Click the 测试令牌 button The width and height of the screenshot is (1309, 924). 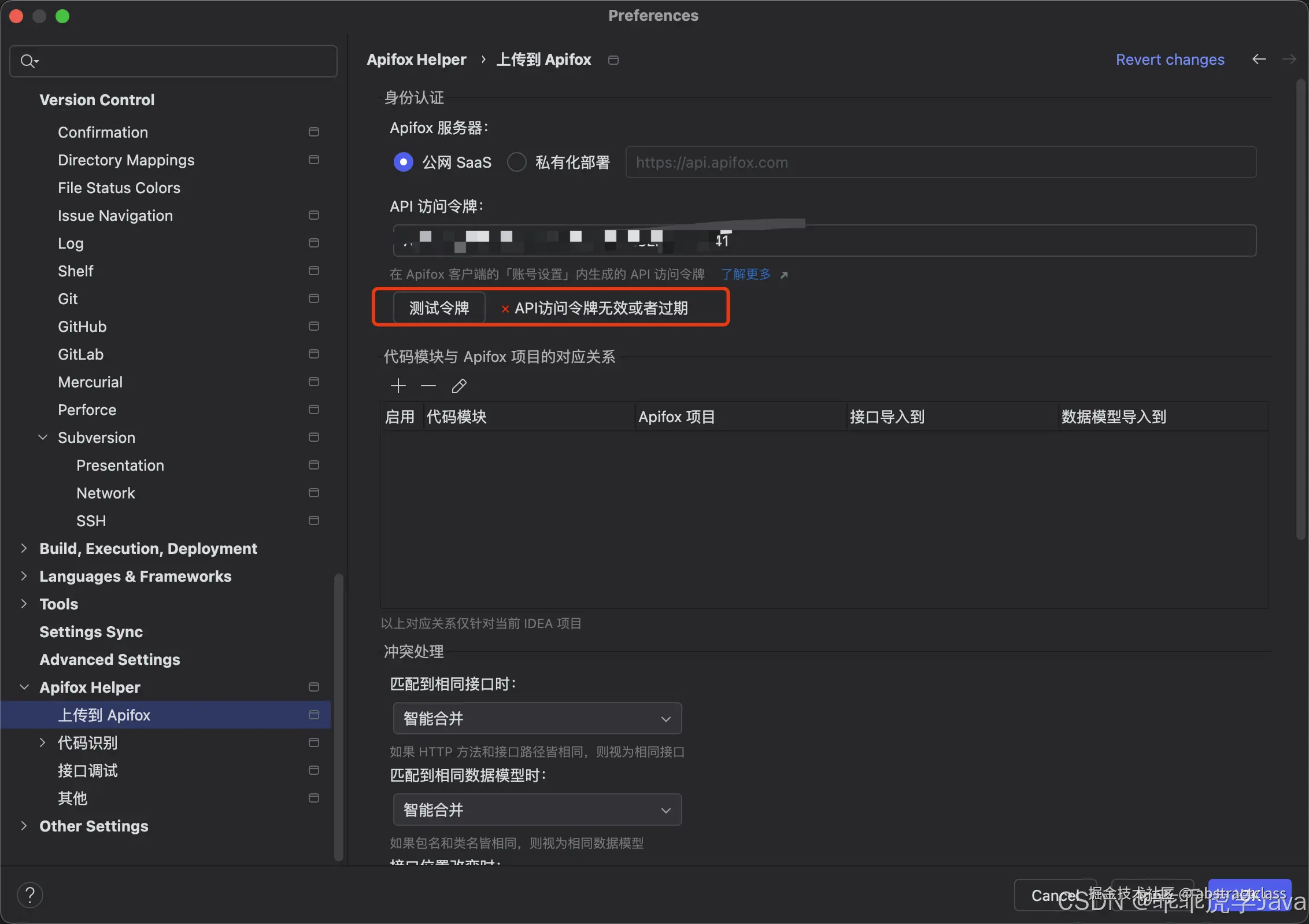click(x=439, y=308)
